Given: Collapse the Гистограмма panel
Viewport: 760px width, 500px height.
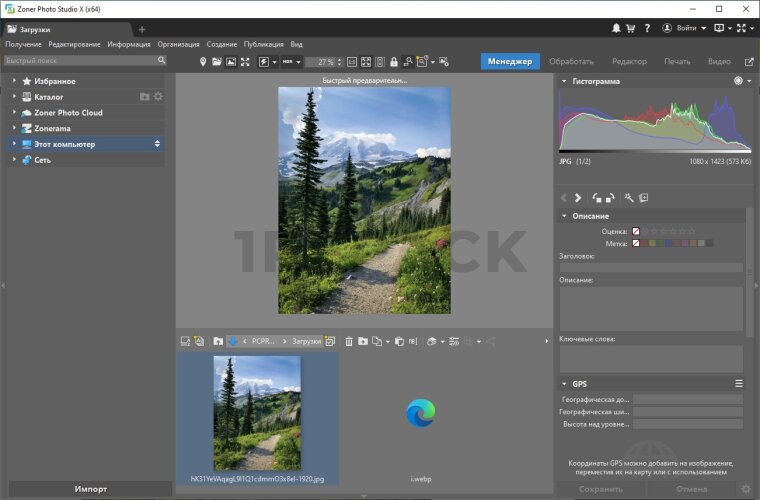Looking at the screenshot, I should (x=564, y=81).
